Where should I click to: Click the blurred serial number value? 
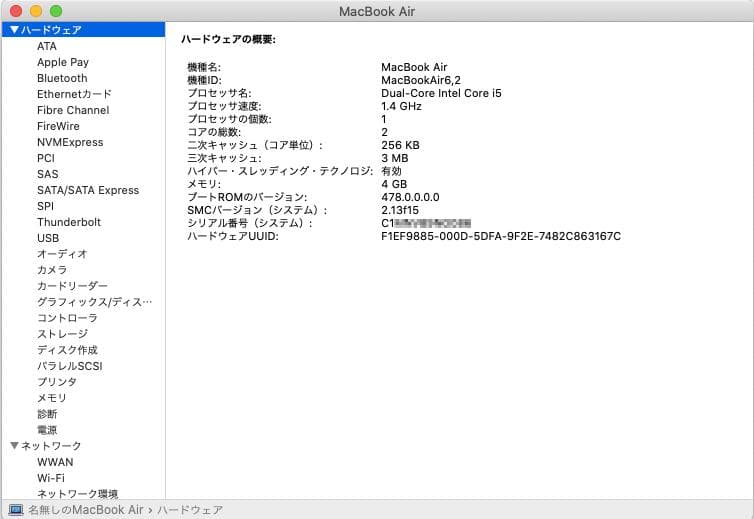[426, 223]
